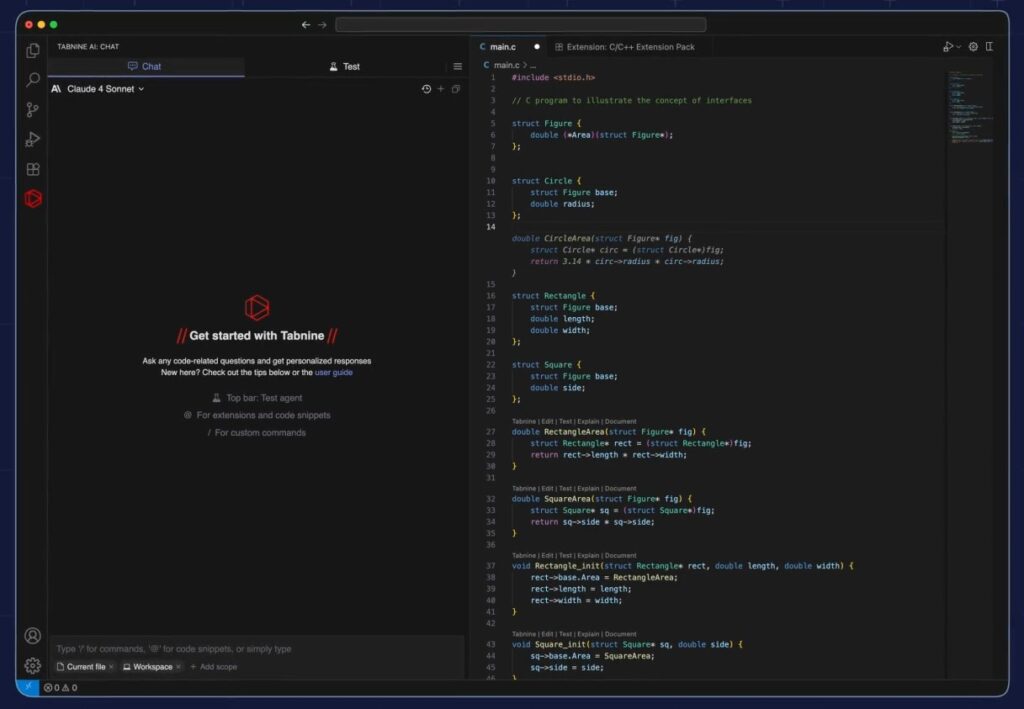1024x709 pixels.
Task: Click the command center search bar
Action: point(520,25)
